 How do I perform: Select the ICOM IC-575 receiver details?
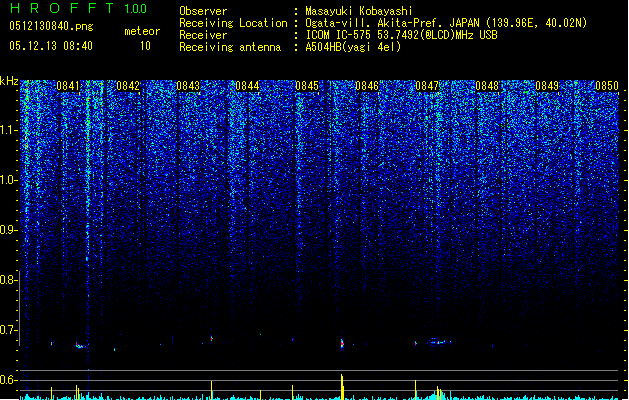tap(401, 35)
